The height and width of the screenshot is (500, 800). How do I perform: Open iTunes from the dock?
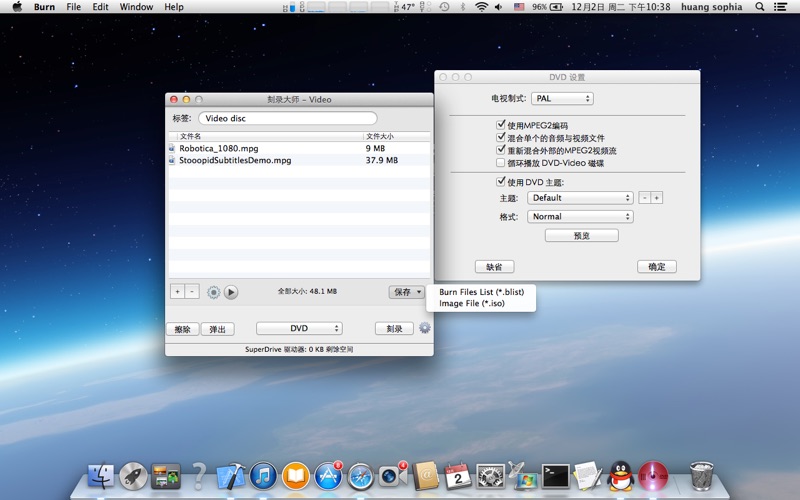263,476
